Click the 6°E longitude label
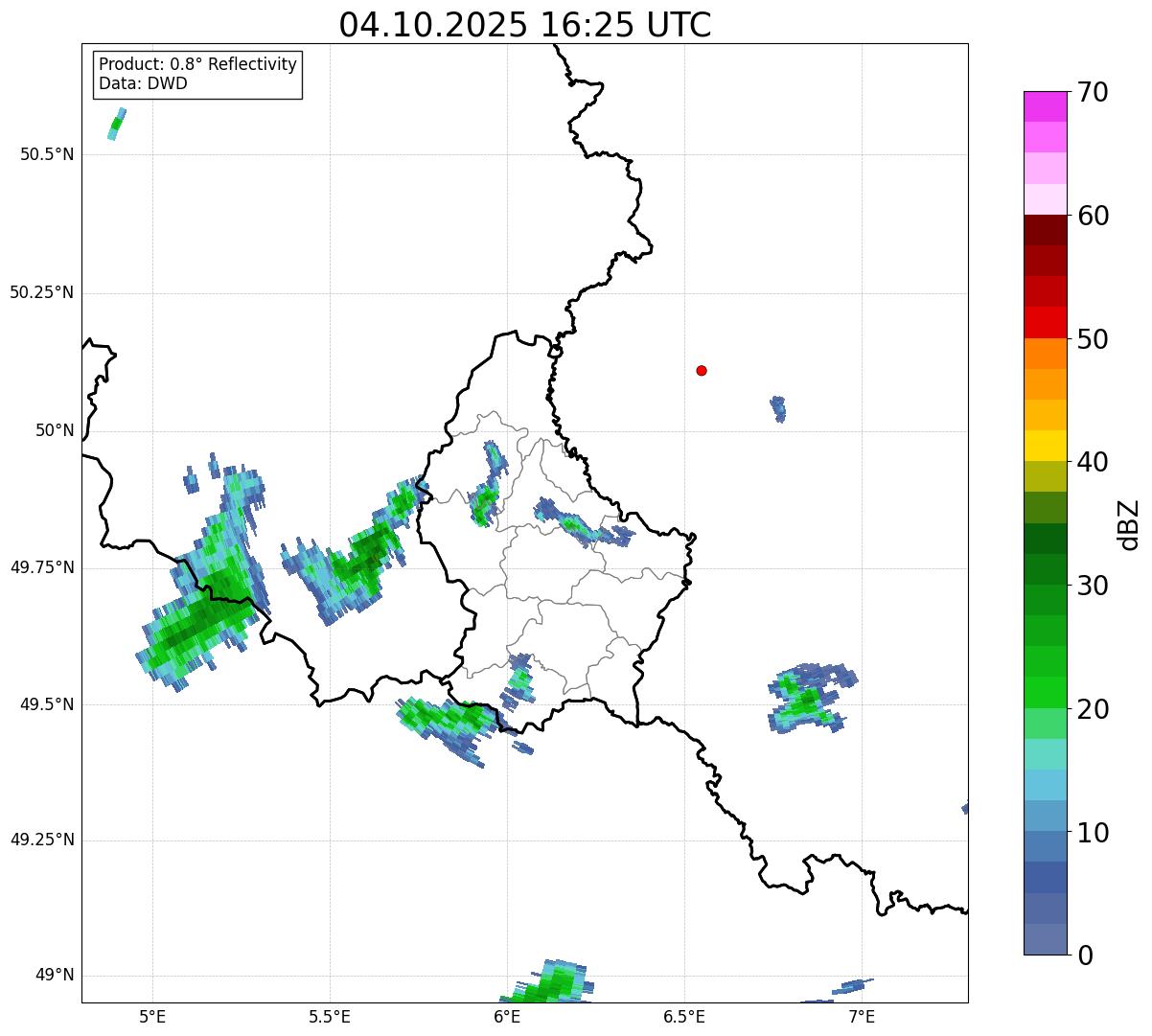Screen dimensions: 1152x1036 (507, 1017)
